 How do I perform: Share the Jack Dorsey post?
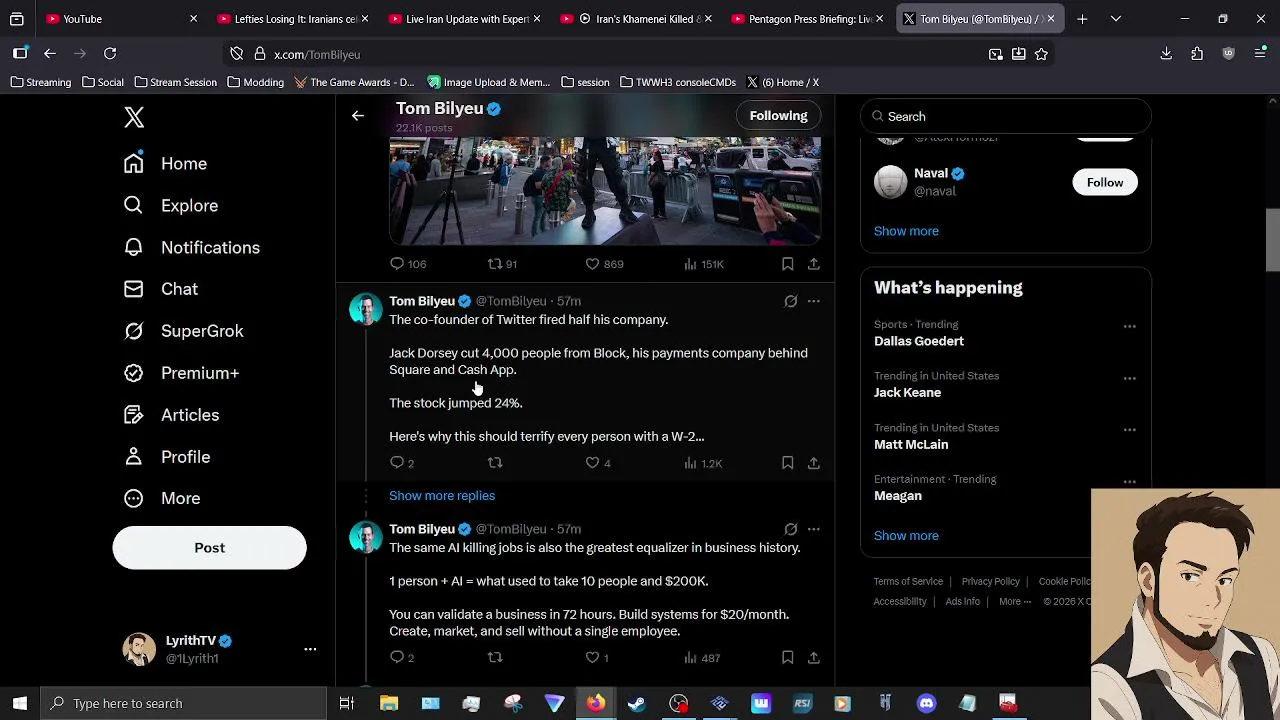point(814,463)
